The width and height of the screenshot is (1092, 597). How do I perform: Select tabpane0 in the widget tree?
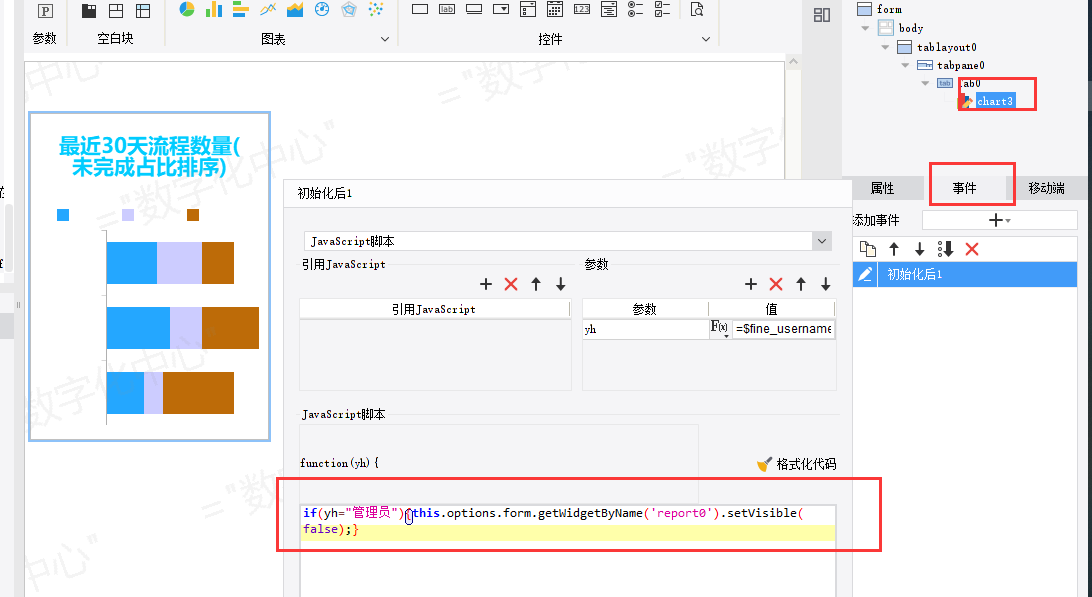pyautogui.click(x=960, y=65)
